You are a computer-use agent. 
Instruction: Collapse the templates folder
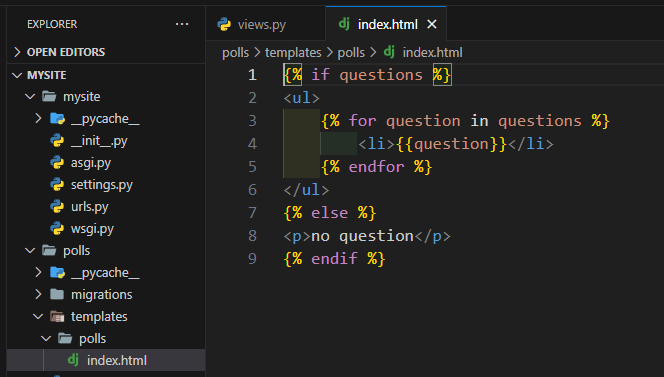click(38, 316)
